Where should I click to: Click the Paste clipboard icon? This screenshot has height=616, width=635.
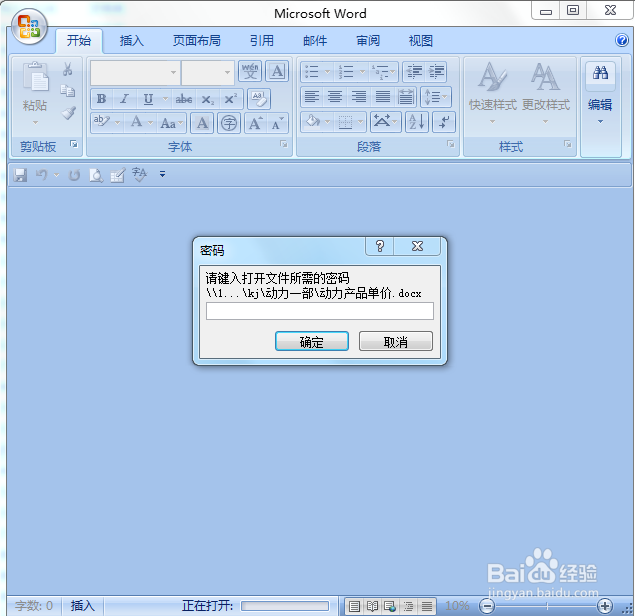tap(36, 77)
